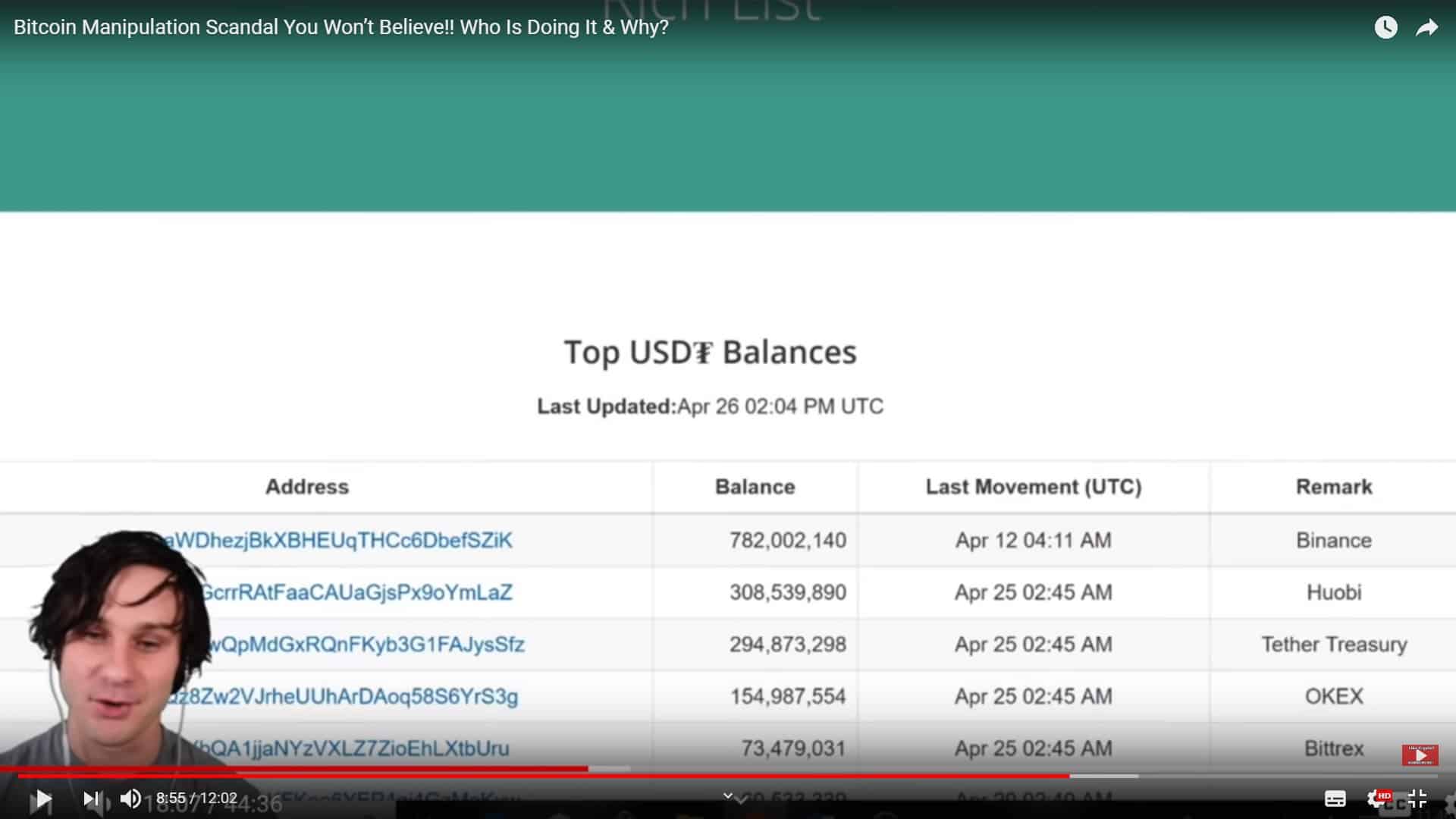Click the Watch later clock icon

pos(1385,28)
